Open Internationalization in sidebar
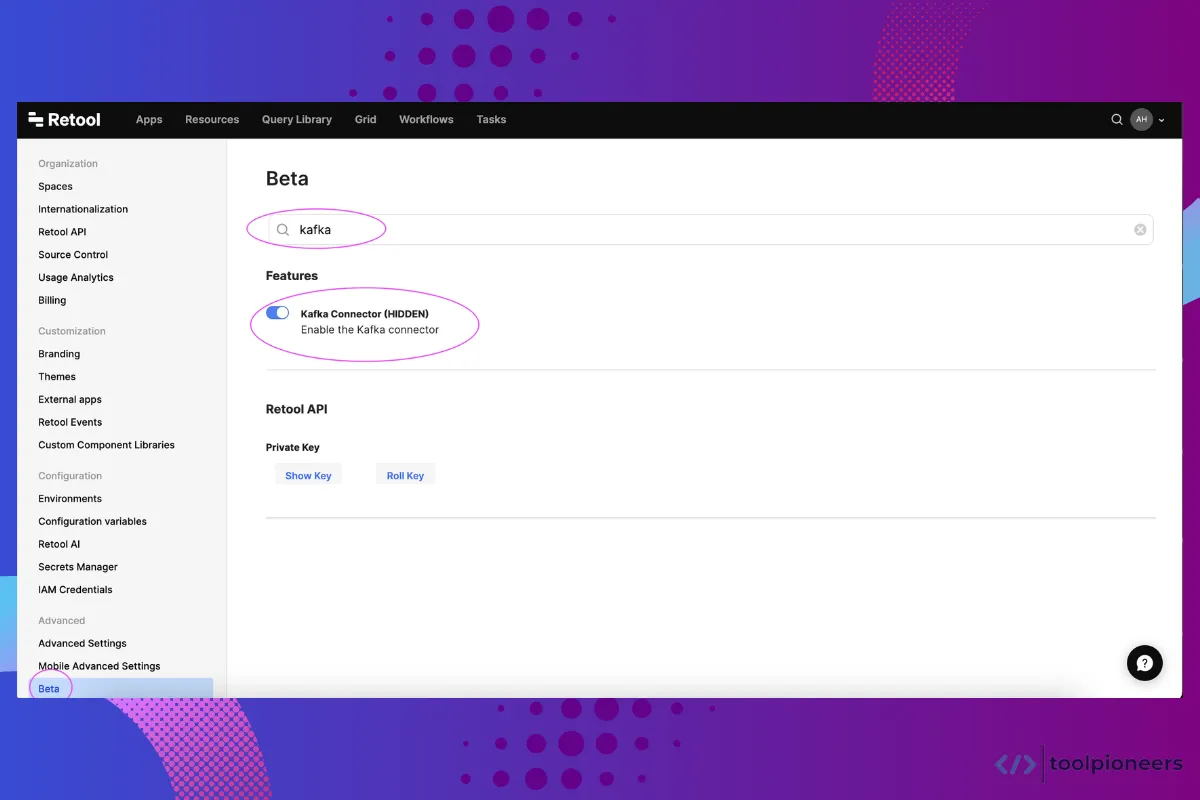Screen dimensions: 1200x800 pos(83,209)
